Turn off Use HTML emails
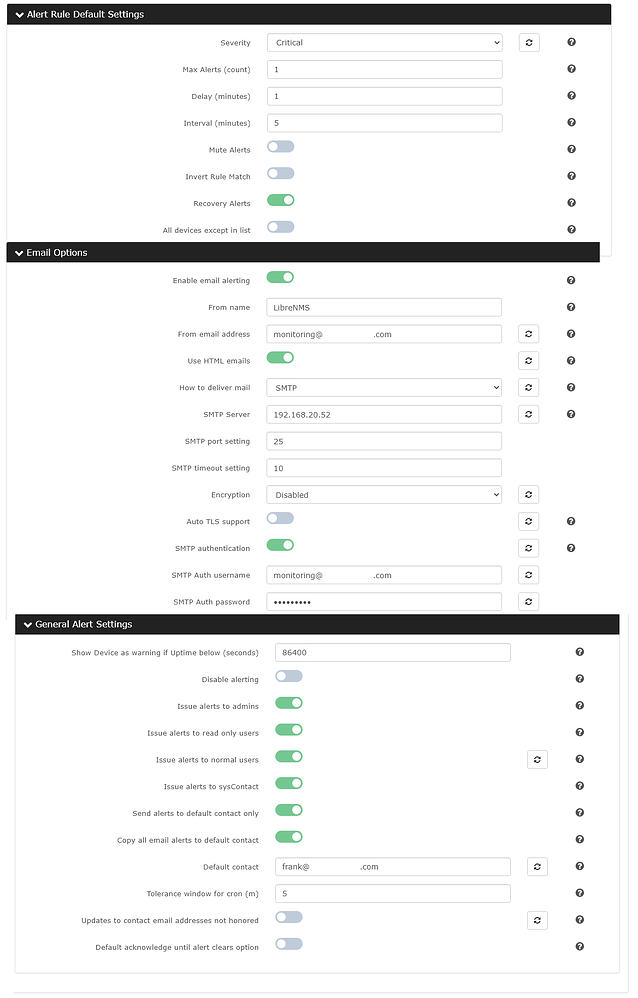The image size is (638, 998). tap(280, 359)
